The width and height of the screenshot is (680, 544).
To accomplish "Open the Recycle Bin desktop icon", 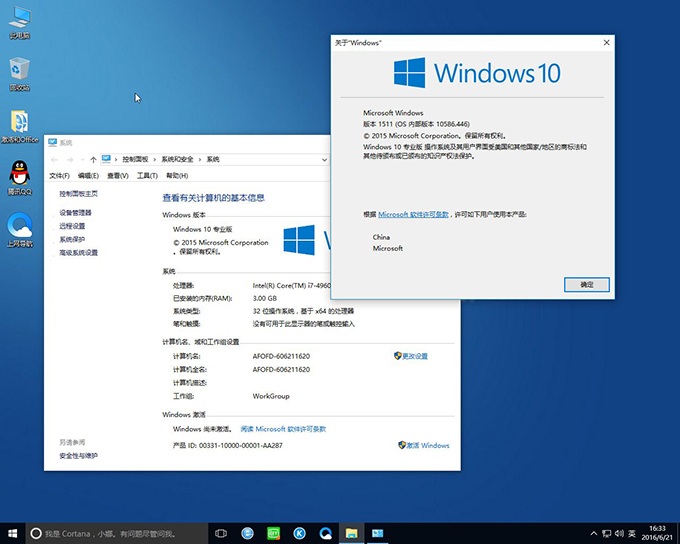I will pyautogui.click(x=19, y=70).
